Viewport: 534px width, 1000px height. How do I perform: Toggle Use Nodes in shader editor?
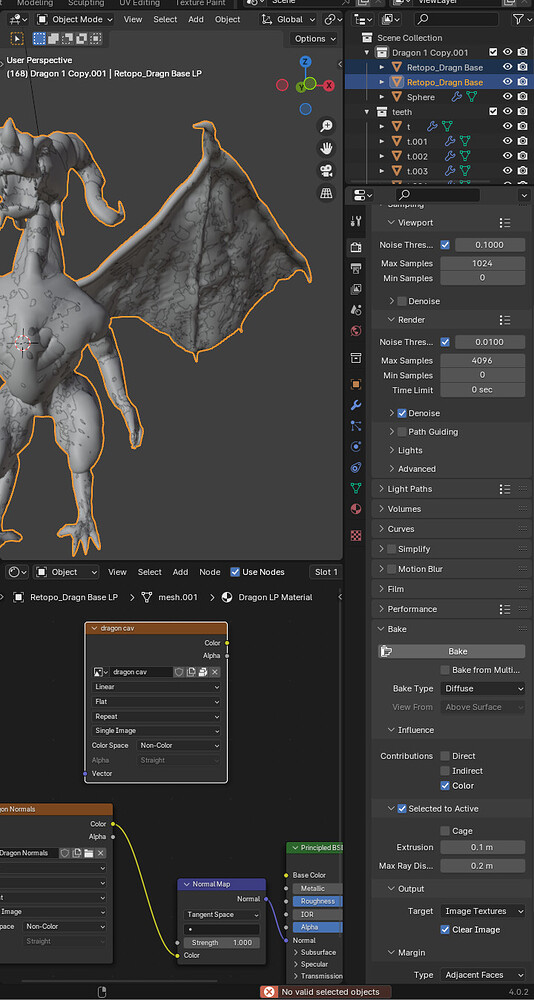click(235, 572)
